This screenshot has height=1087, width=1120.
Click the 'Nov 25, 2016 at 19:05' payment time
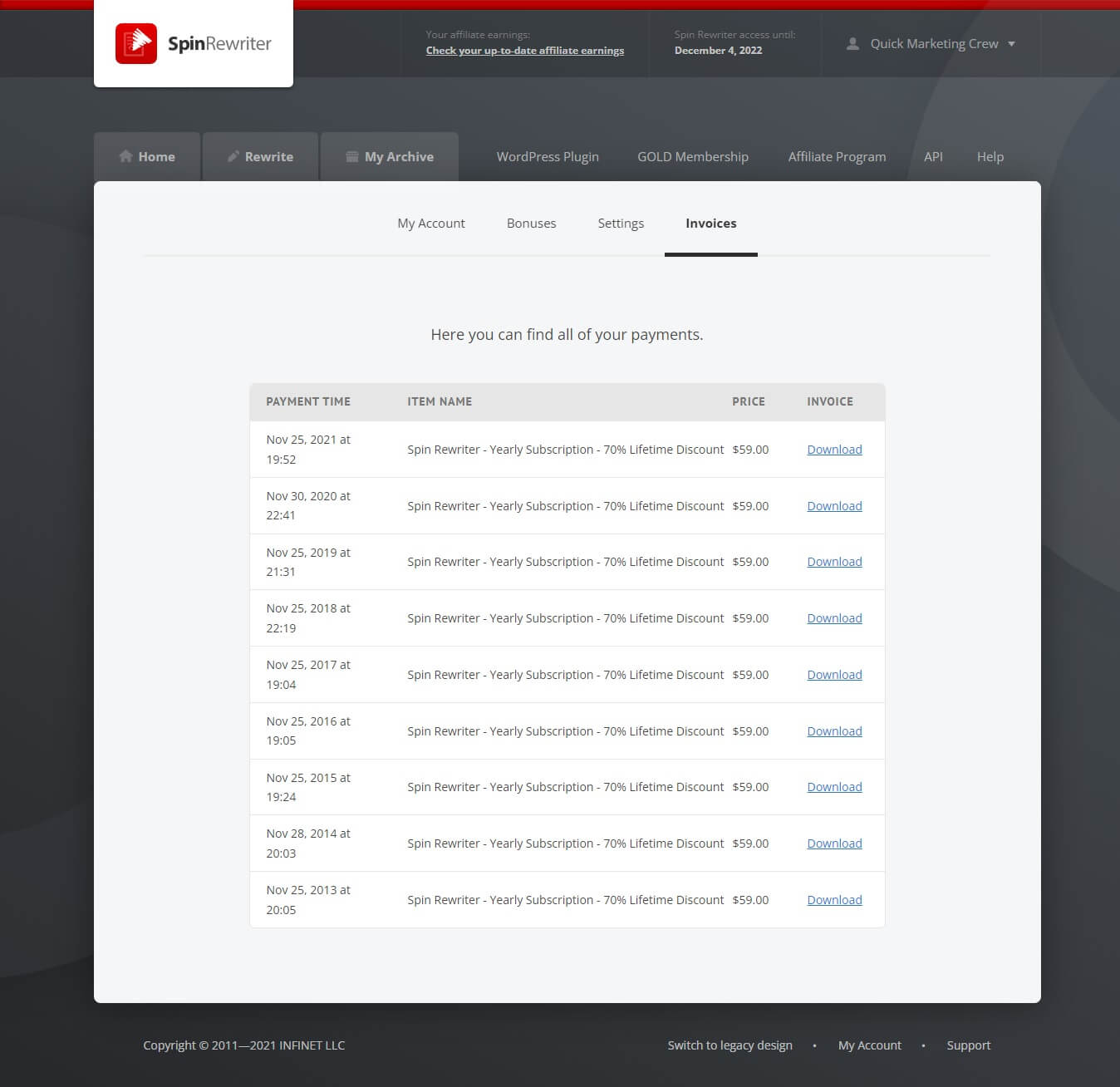[308, 731]
